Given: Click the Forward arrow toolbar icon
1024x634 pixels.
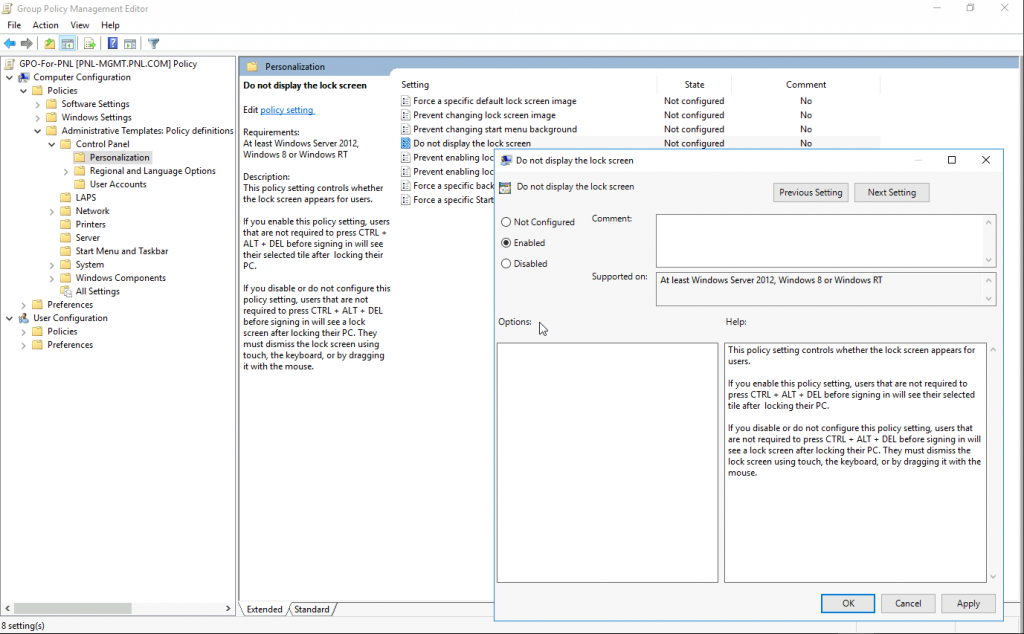Looking at the screenshot, I should 27,43.
